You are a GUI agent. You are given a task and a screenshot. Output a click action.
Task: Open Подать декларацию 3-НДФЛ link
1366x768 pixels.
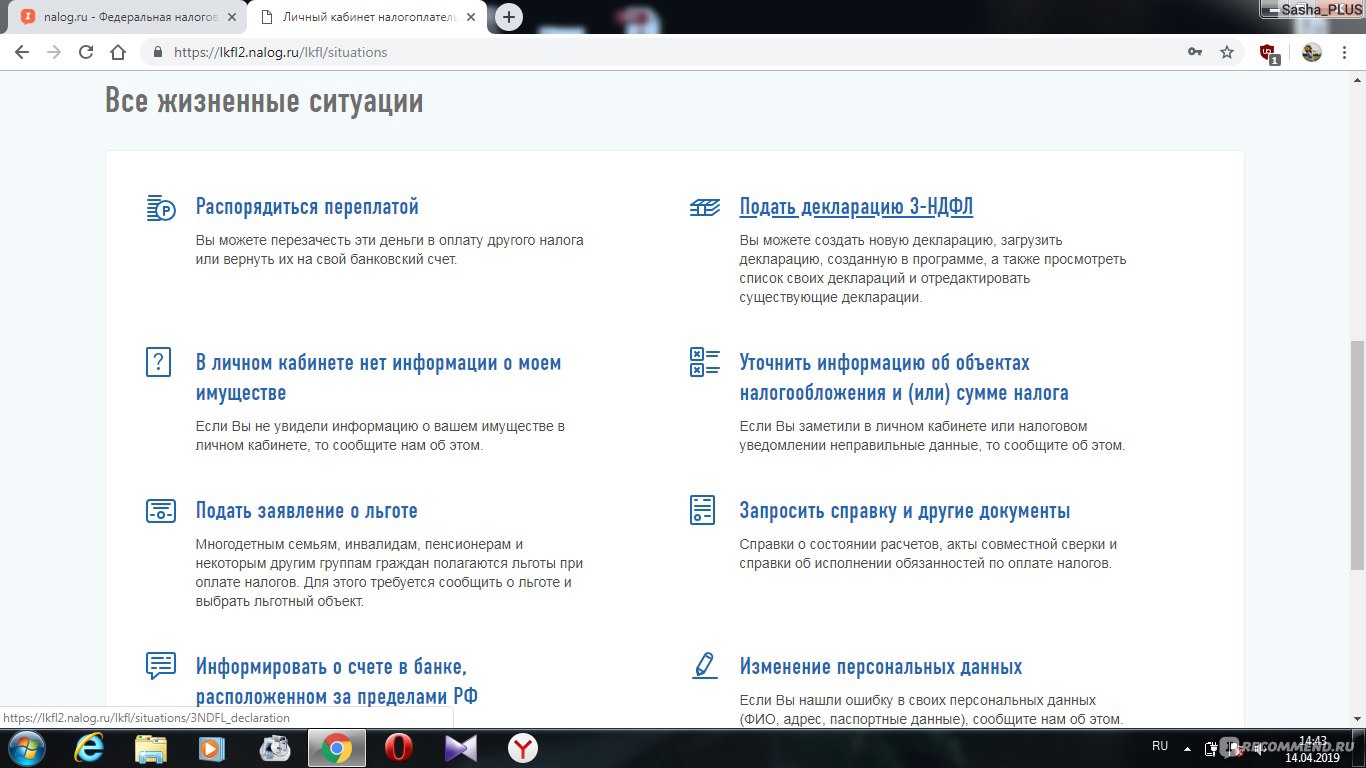coord(856,207)
